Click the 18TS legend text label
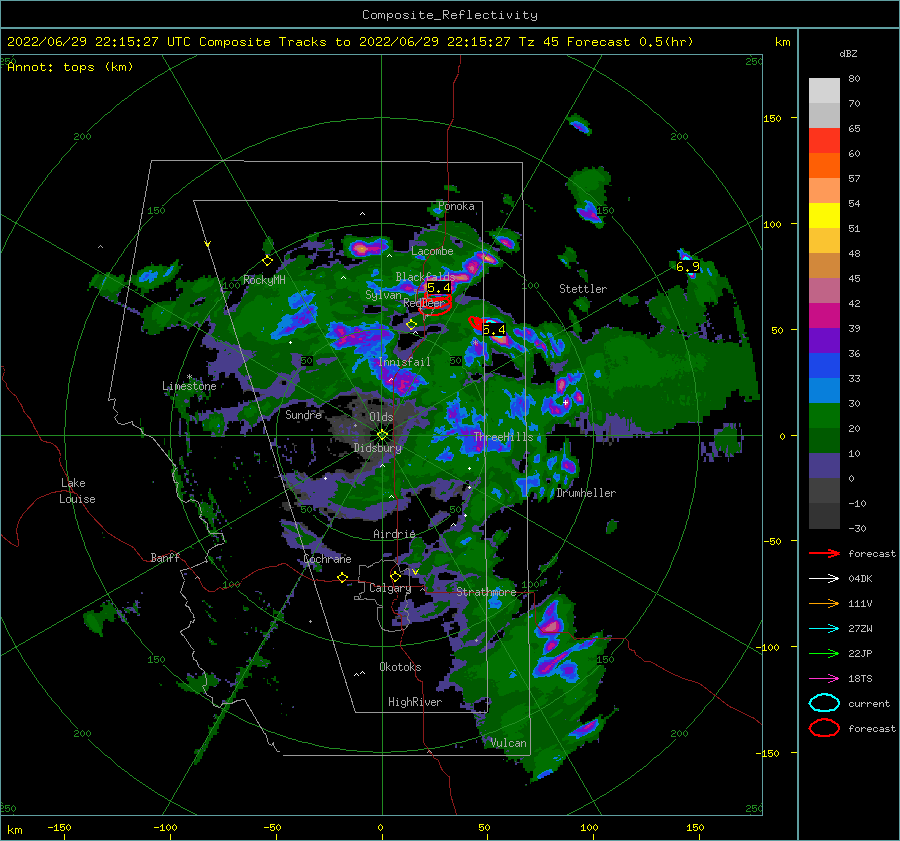The height and width of the screenshot is (841, 900). (860, 679)
